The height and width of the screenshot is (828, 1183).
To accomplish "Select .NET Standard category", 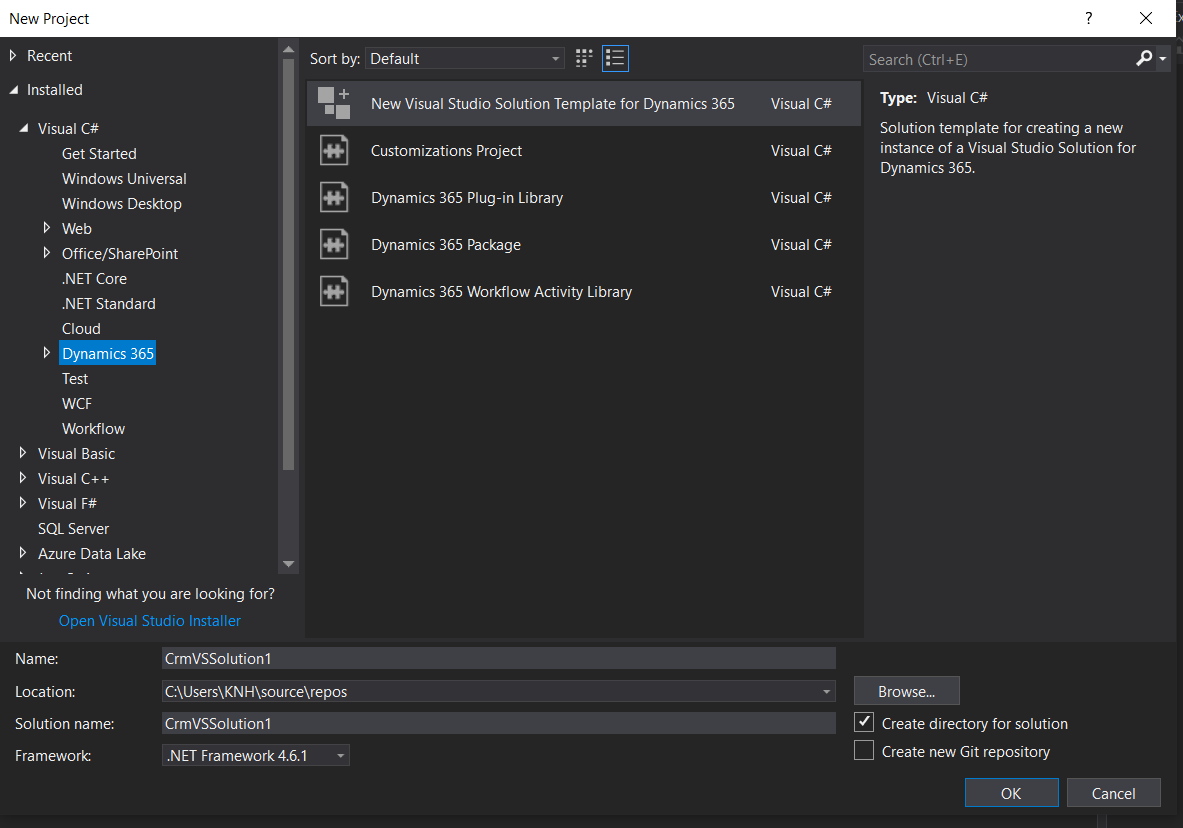I will (109, 303).
